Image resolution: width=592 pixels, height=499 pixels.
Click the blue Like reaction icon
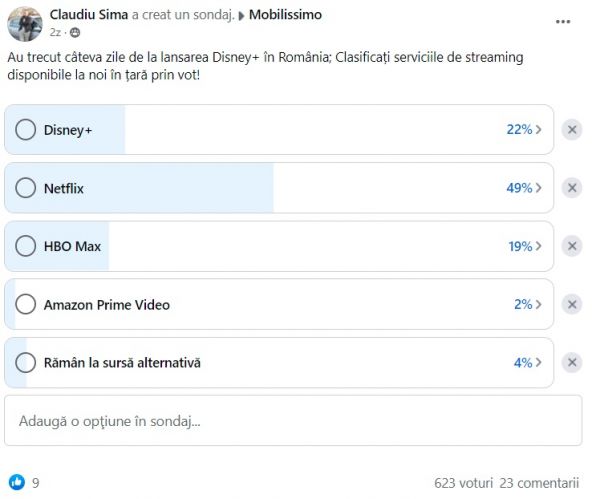tap(17, 482)
